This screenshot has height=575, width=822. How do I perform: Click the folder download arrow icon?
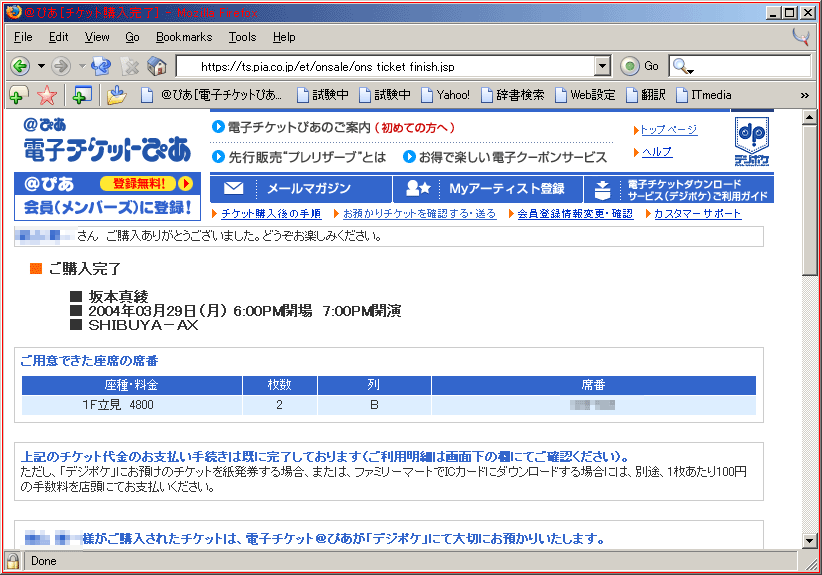pos(116,95)
